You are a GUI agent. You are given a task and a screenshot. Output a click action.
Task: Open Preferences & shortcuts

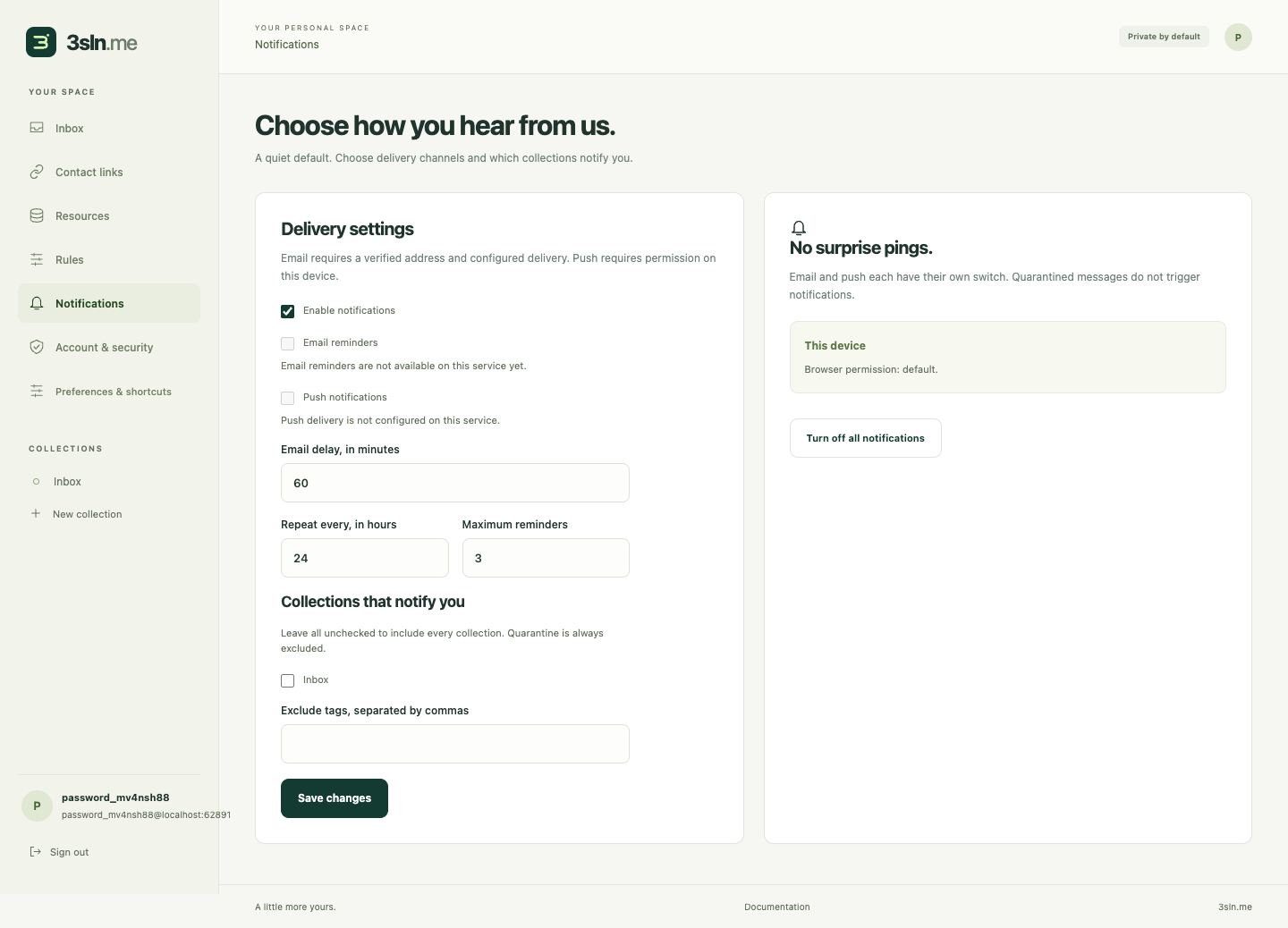[x=109, y=391]
